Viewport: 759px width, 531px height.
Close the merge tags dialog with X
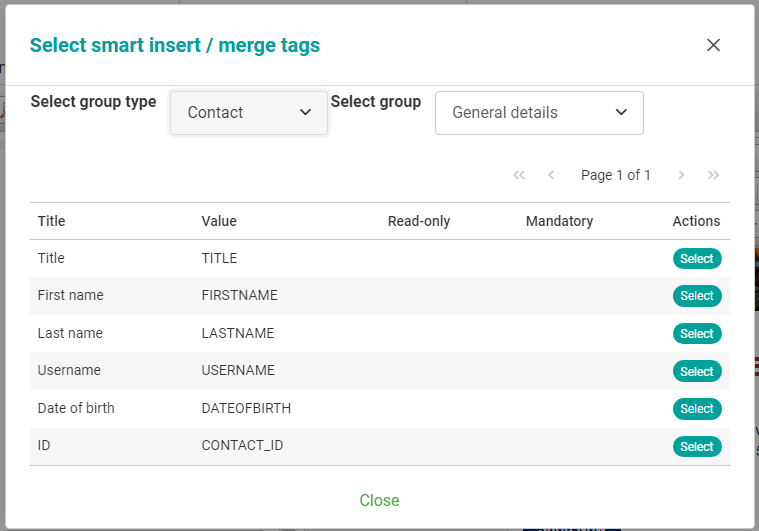click(713, 45)
